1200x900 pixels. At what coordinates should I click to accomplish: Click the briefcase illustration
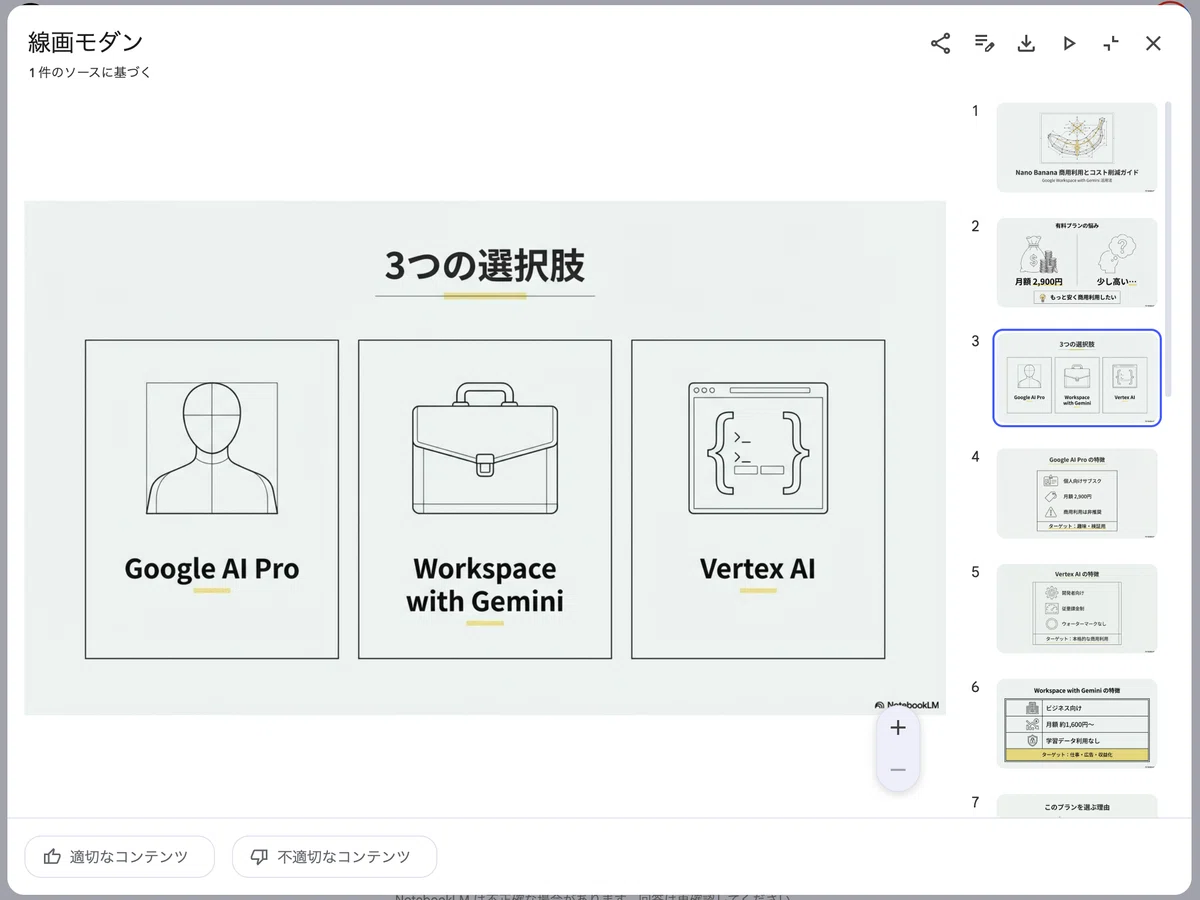(x=485, y=447)
